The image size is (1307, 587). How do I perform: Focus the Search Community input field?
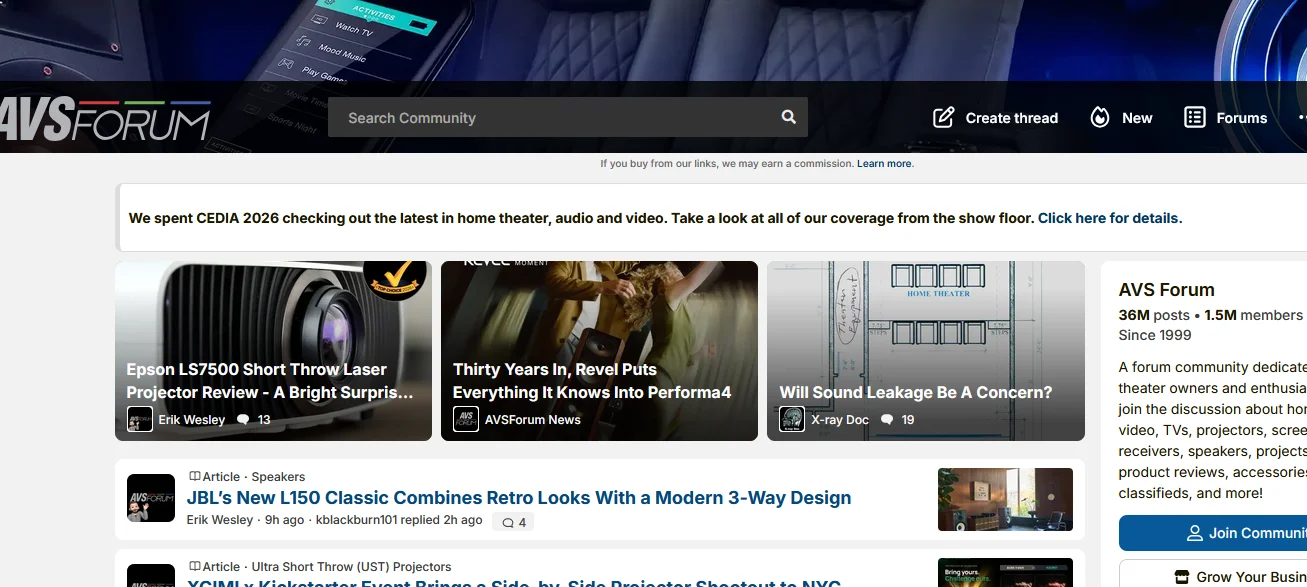click(568, 117)
